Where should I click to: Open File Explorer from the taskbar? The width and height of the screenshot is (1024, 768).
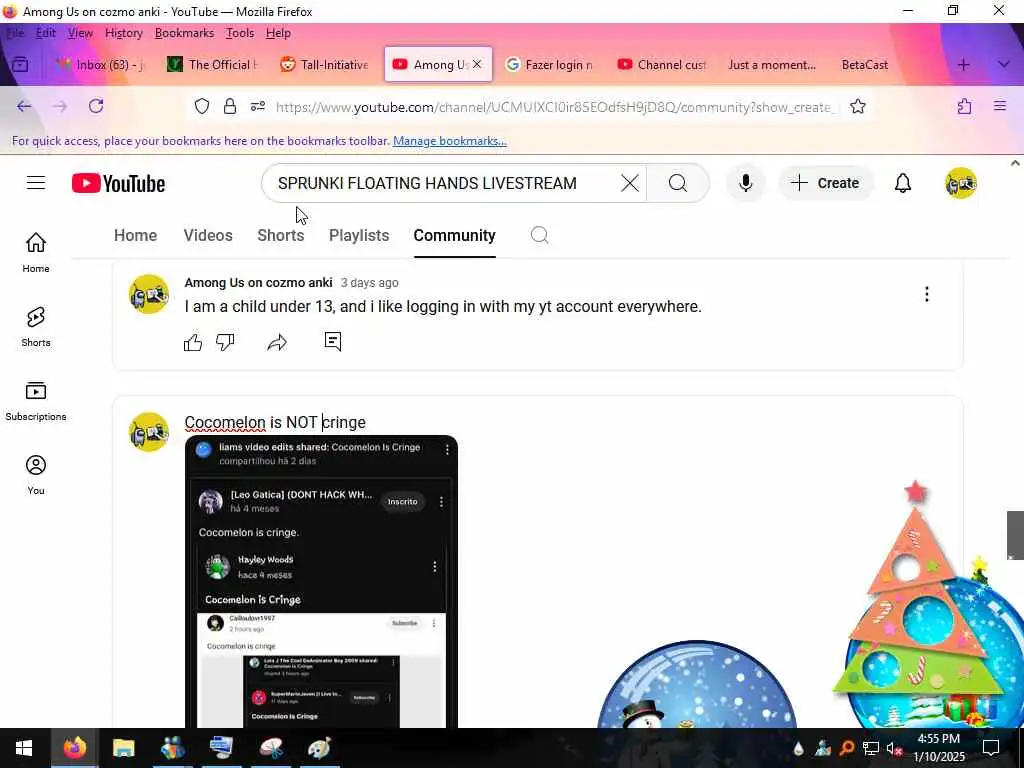(x=123, y=748)
